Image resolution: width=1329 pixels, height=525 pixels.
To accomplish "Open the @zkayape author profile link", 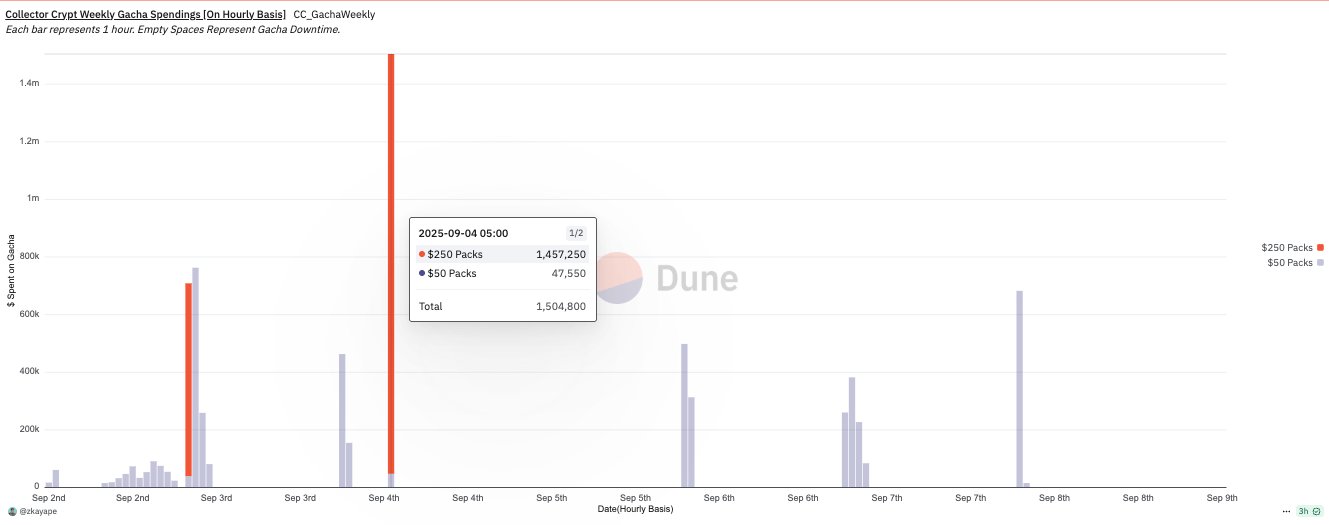I will point(38,511).
